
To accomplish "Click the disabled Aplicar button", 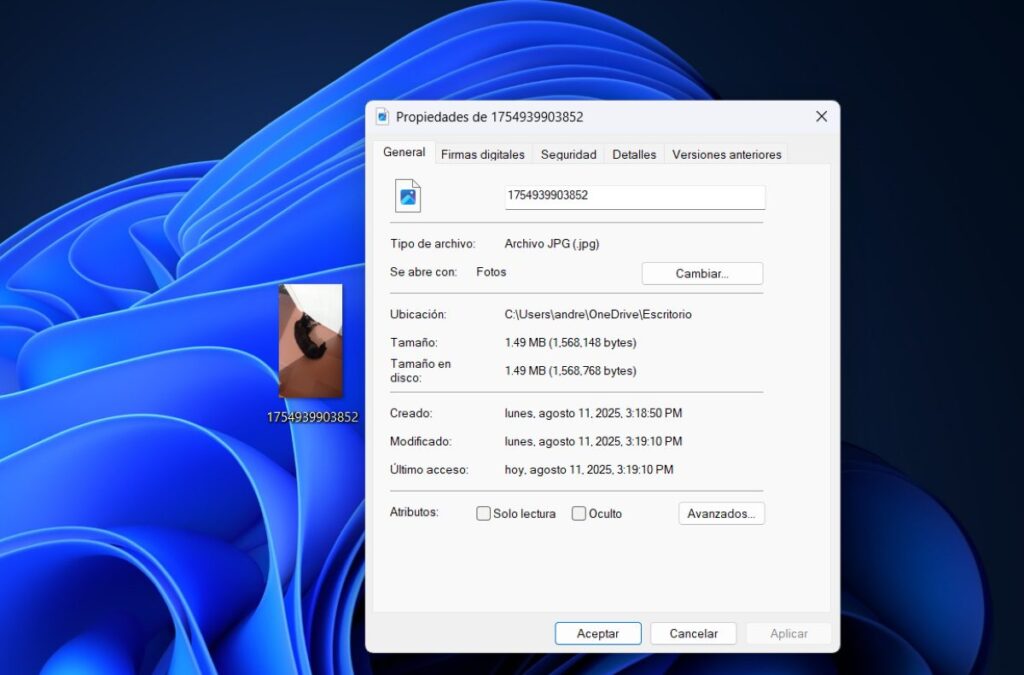I will click(x=788, y=633).
